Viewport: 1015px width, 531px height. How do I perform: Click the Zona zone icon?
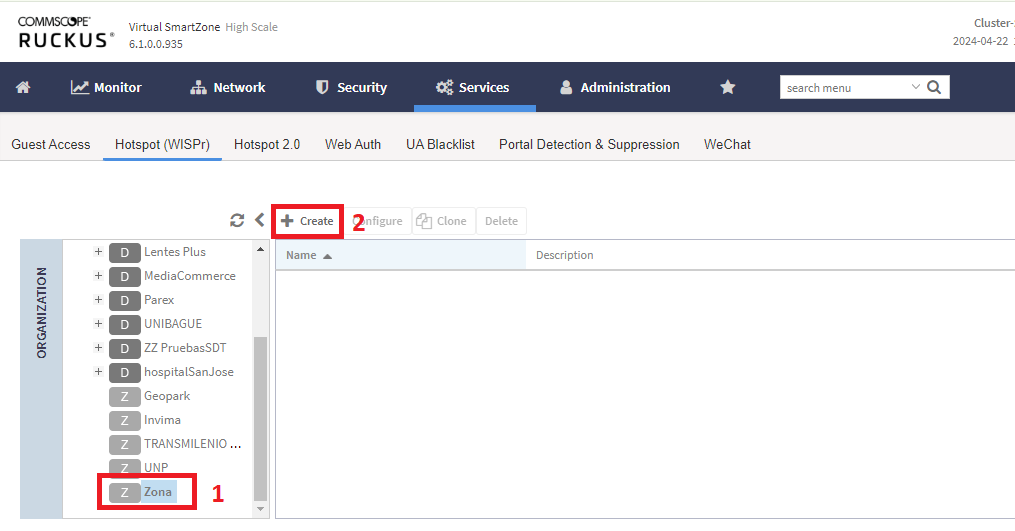tap(124, 492)
